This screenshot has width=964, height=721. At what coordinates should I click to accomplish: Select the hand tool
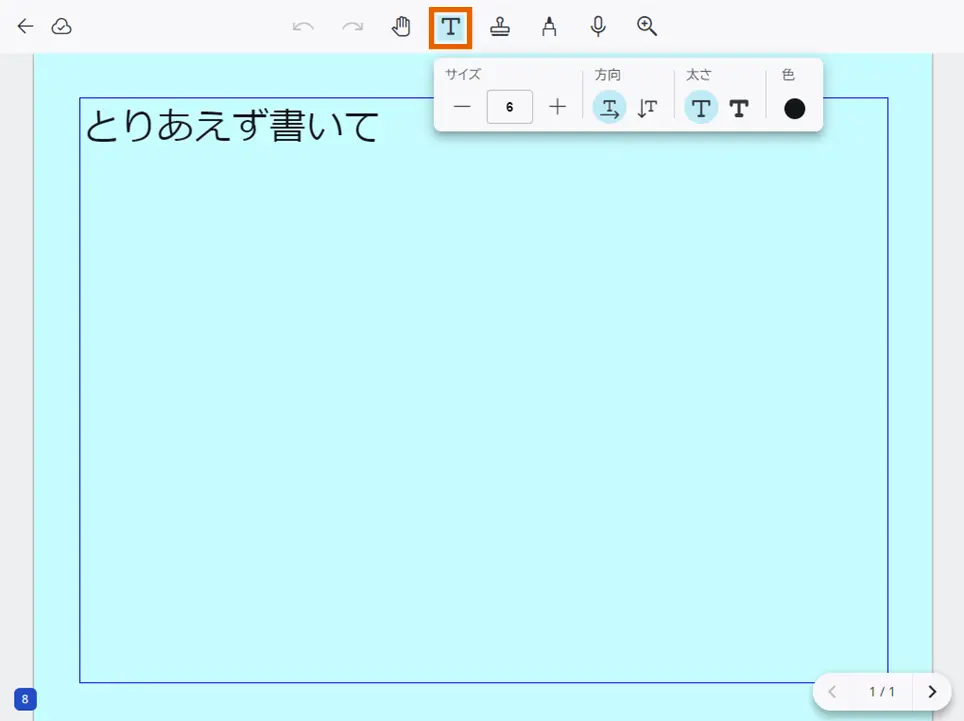point(401,26)
